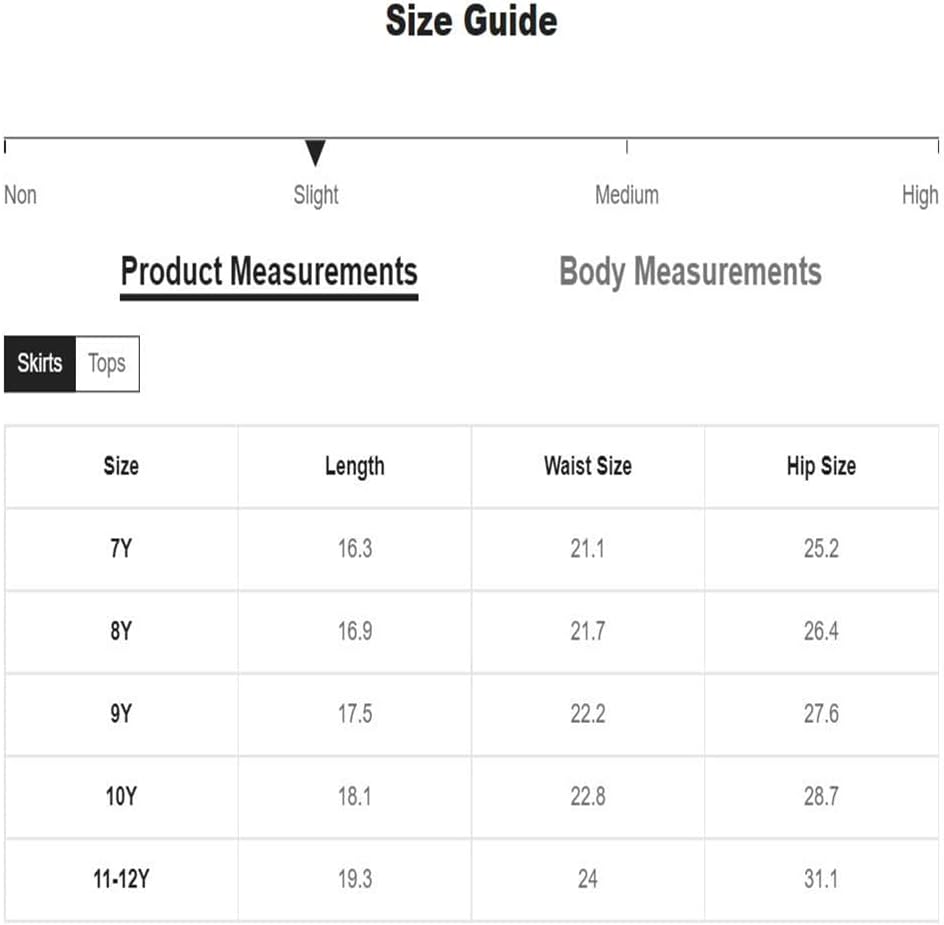The width and height of the screenshot is (944, 925).
Task: Click the Hip Size column header
Action: click(x=821, y=466)
